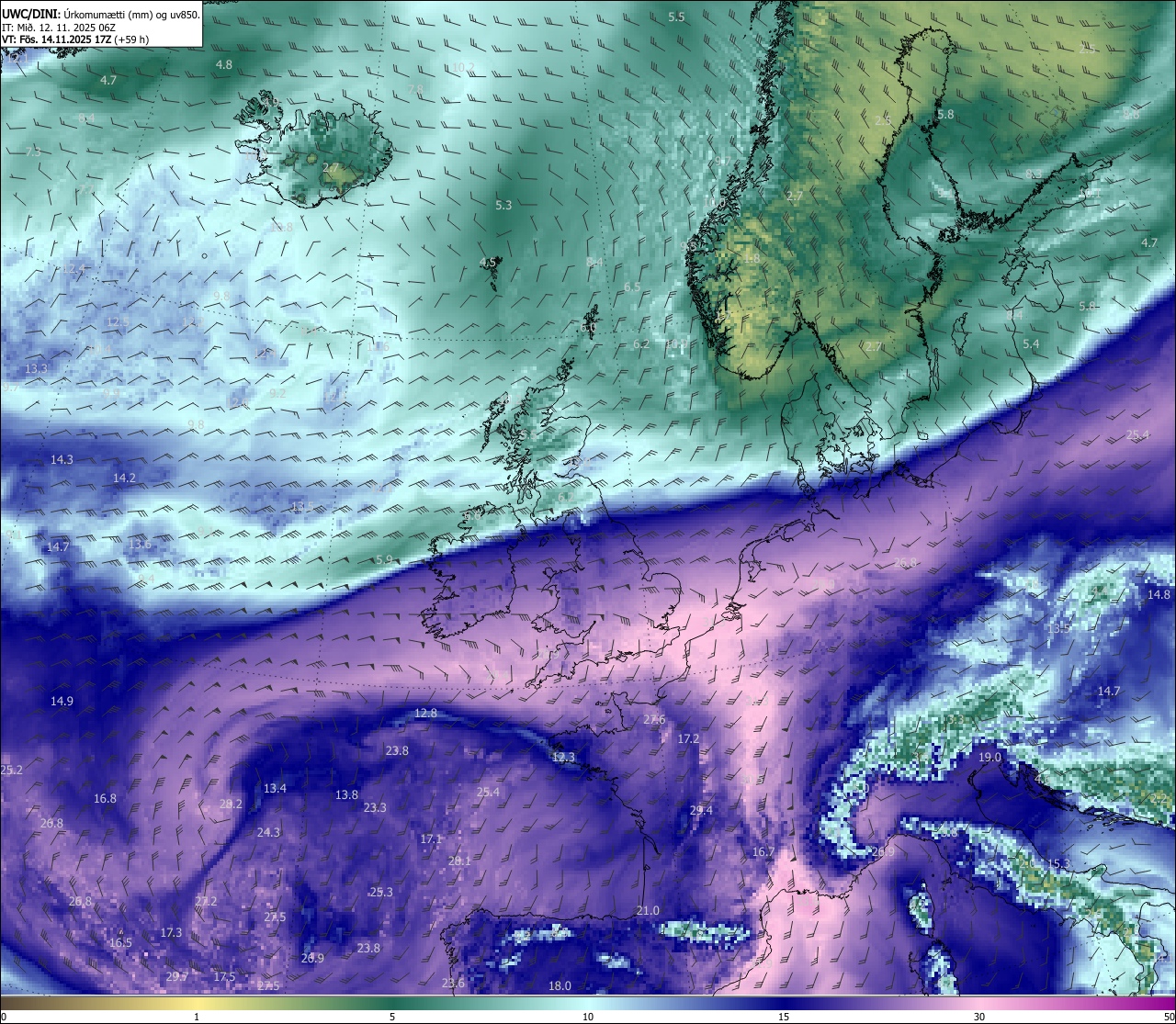The width and height of the screenshot is (1176, 1024).
Task: Select the 5.3 value southeast of Iceland
Action: tap(503, 206)
